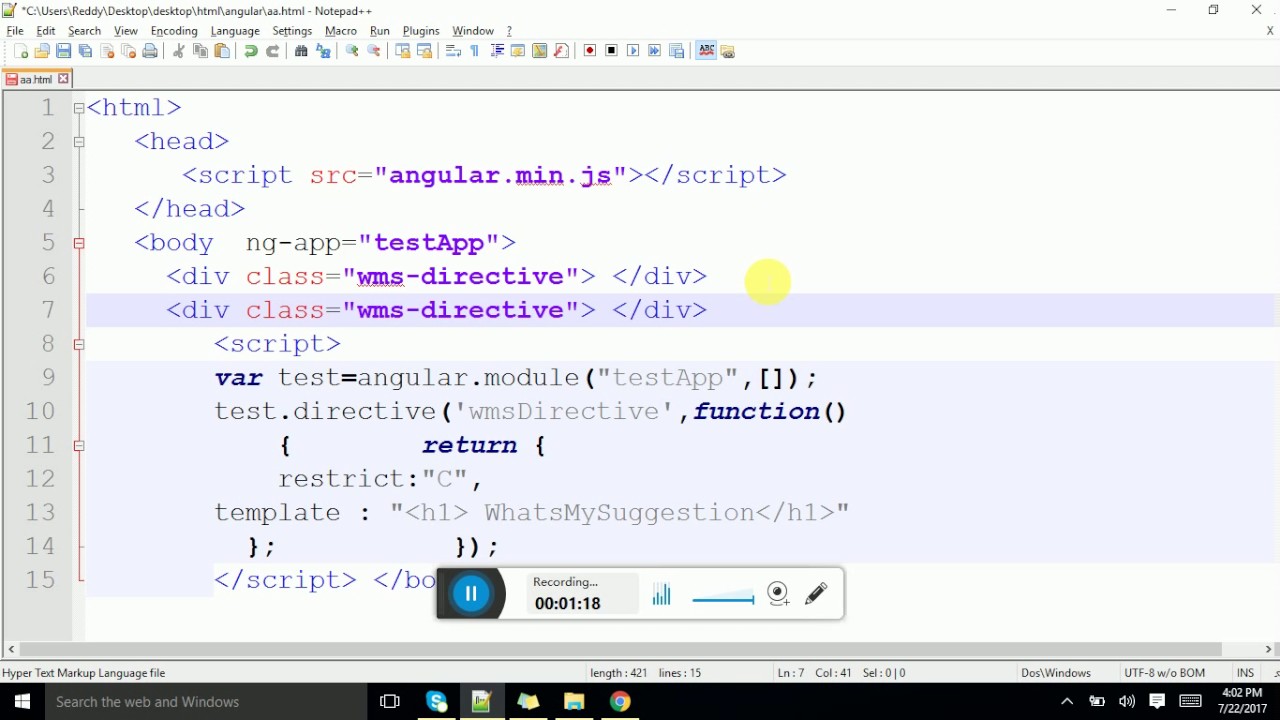Click the recorder webcam icon
The width and height of the screenshot is (1280, 720).
[779, 594]
